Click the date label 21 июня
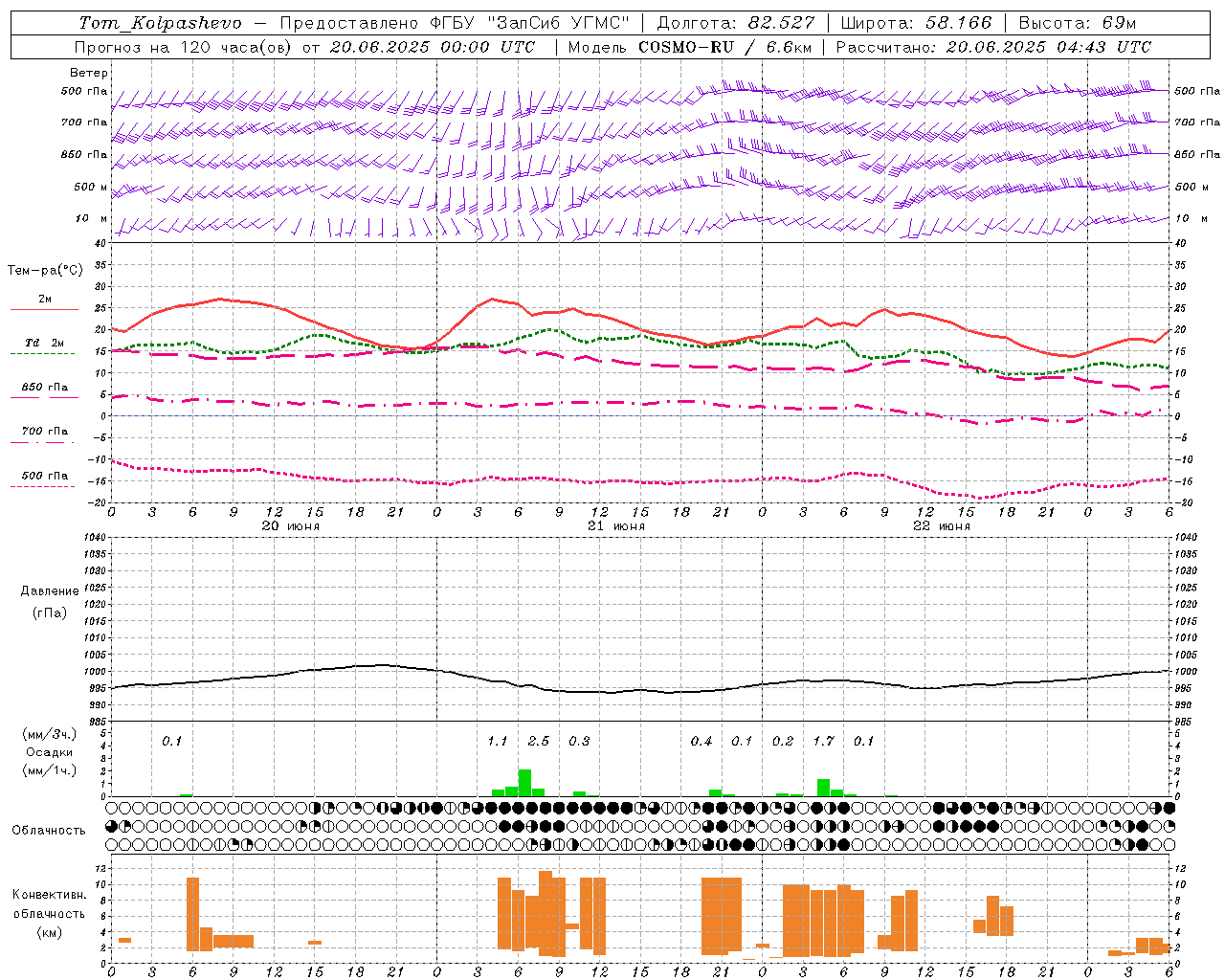1225x980 pixels. click(x=616, y=526)
